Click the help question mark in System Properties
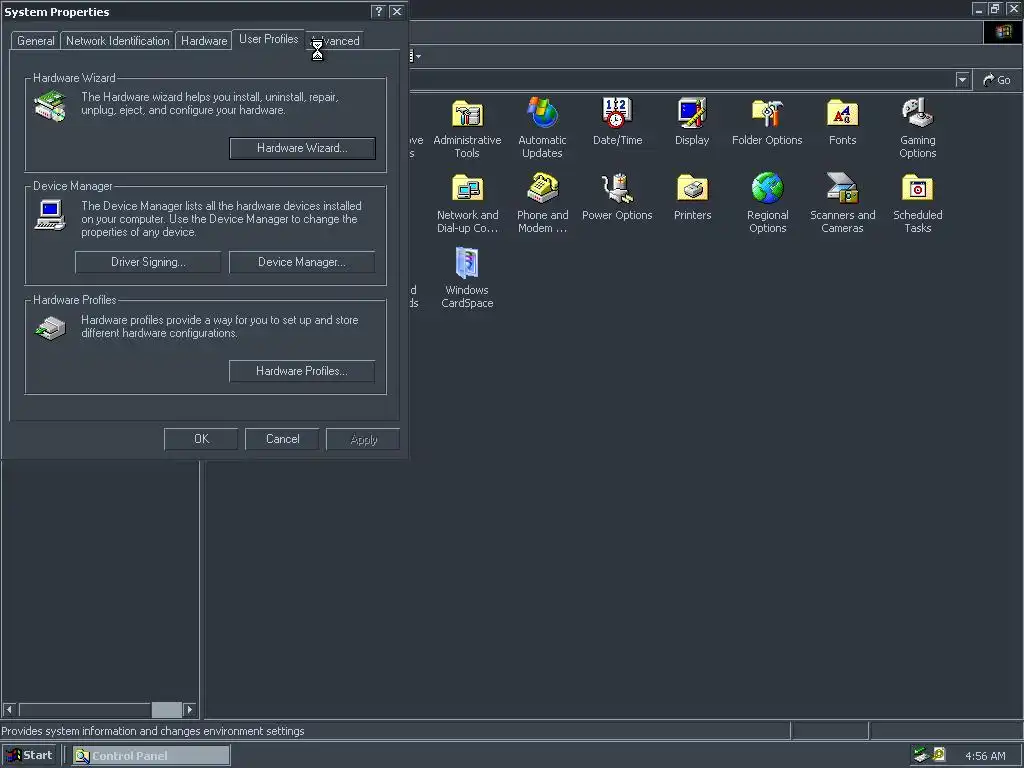This screenshot has width=1024, height=768. pyautogui.click(x=378, y=11)
